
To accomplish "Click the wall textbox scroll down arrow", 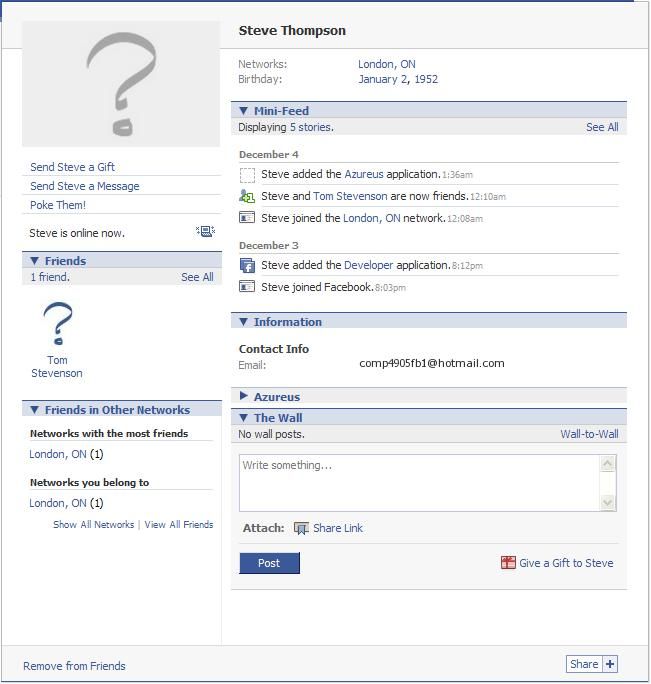I will coord(607,503).
